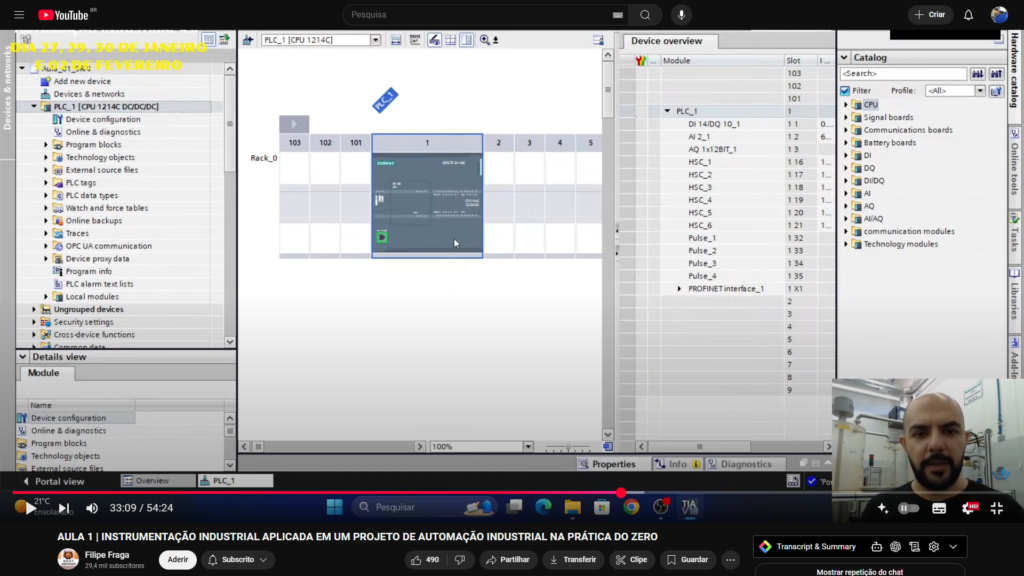The width and height of the screenshot is (1024, 576).
Task: Click the ChatGPT icon in Transcript bar
Action: (x=895, y=547)
